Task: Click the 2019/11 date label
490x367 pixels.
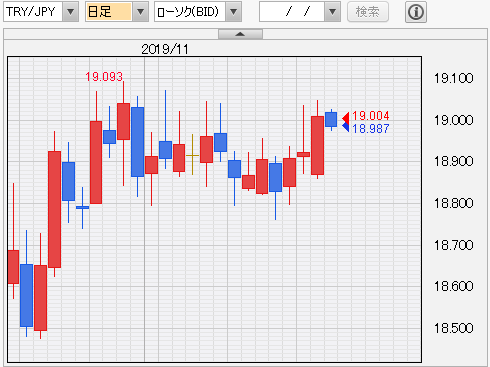Action: point(165,49)
